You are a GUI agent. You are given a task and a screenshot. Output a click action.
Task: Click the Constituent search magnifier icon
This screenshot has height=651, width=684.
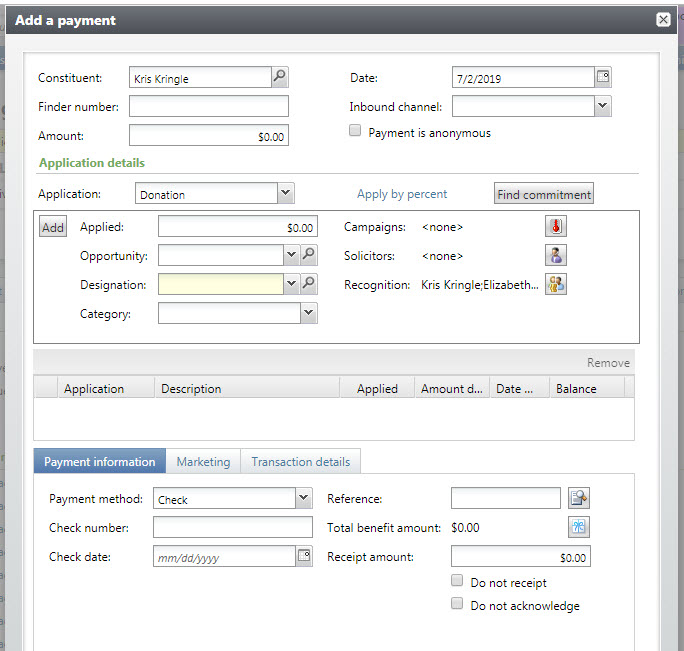(x=280, y=77)
